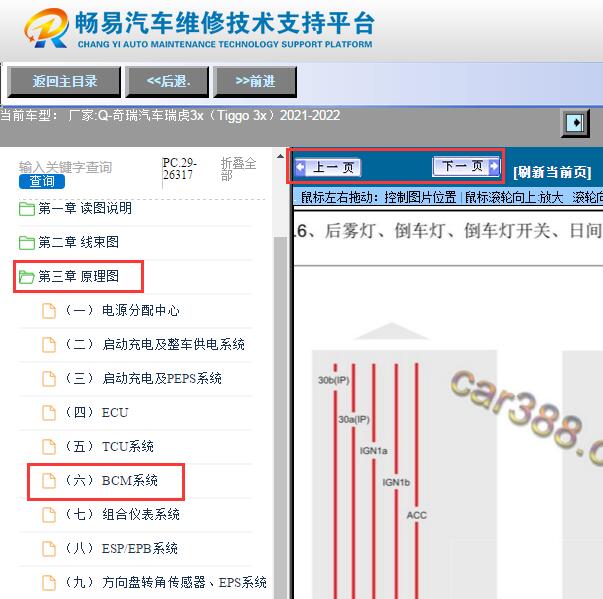
Task: Click the 30a(IP) label in diagram
Action: (354, 419)
